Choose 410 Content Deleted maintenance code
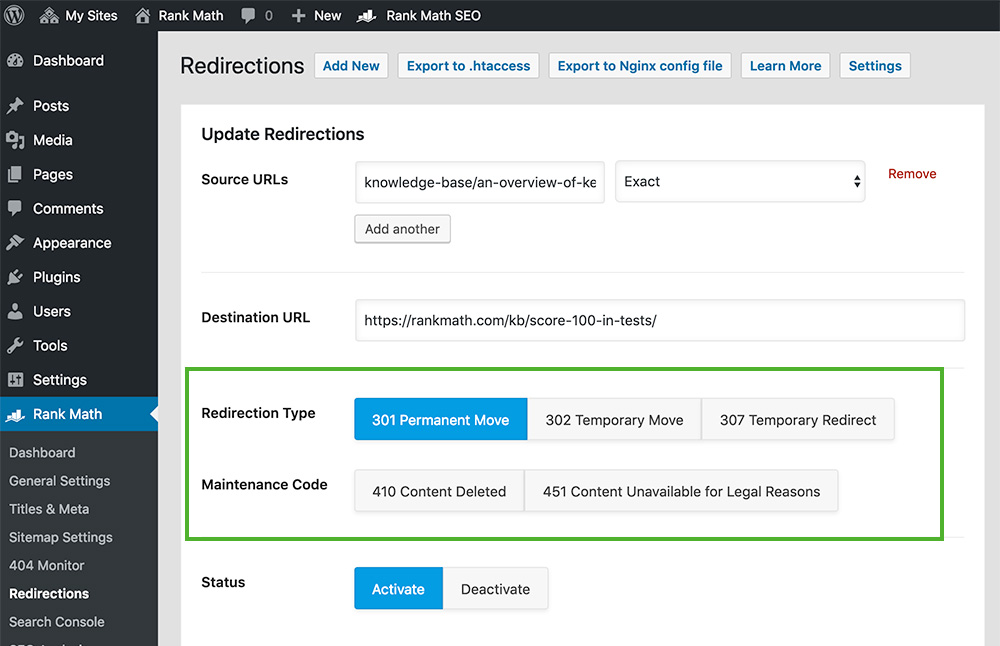 click(439, 491)
